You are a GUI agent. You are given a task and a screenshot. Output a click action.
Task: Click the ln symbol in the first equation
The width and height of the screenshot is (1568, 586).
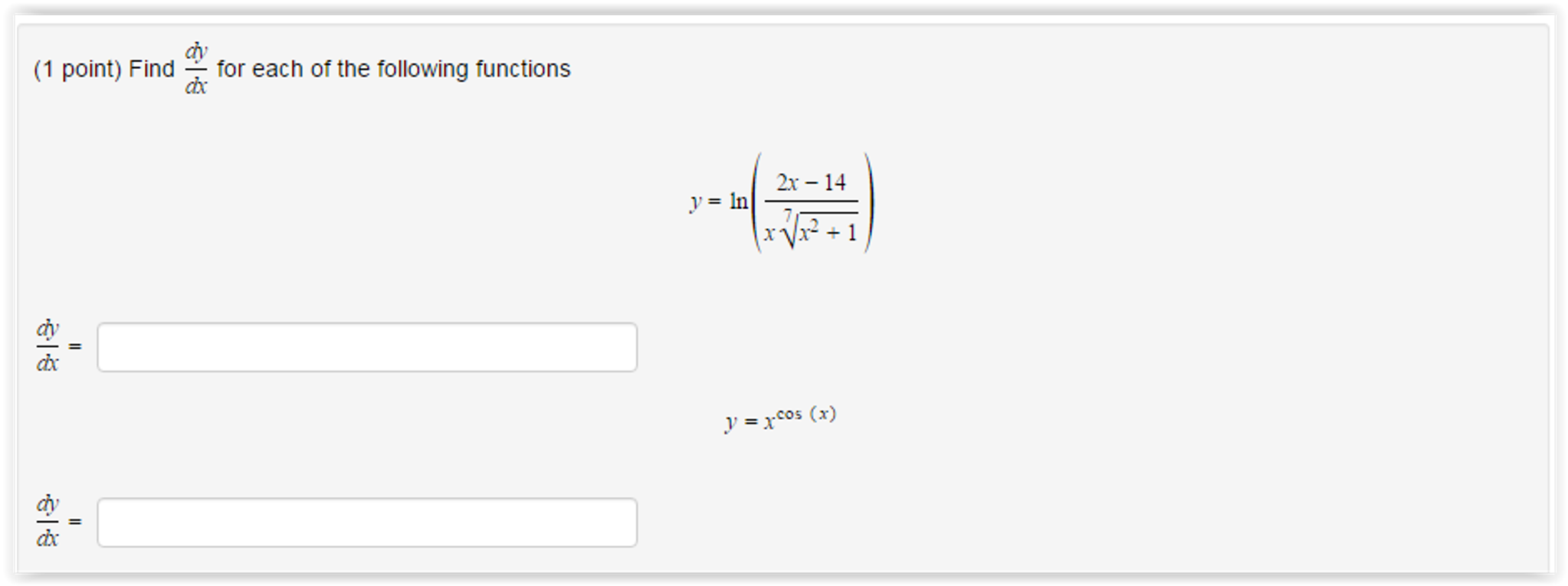pyautogui.click(x=740, y=199)
